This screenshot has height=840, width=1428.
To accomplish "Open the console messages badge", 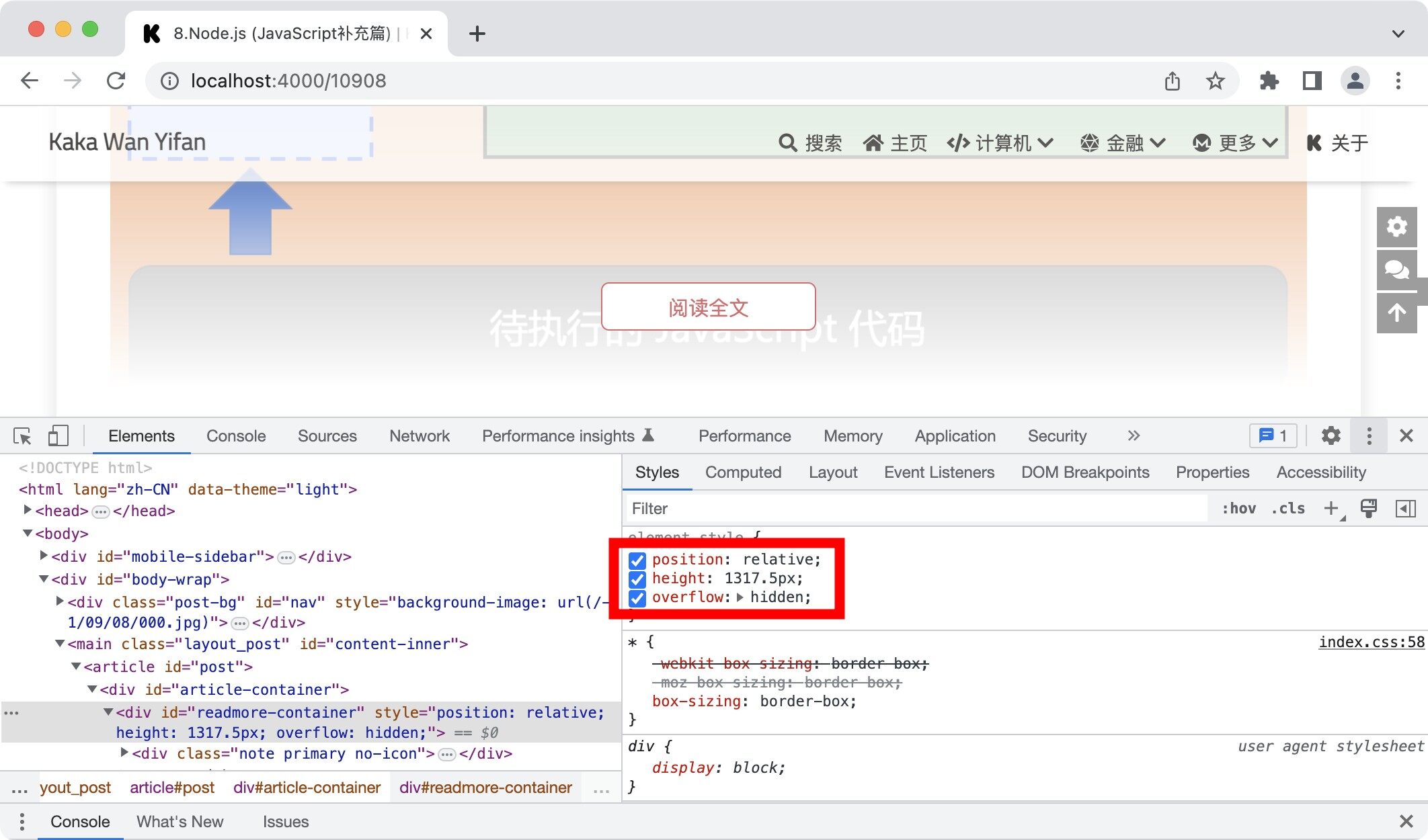I will tap(1272, 435).
